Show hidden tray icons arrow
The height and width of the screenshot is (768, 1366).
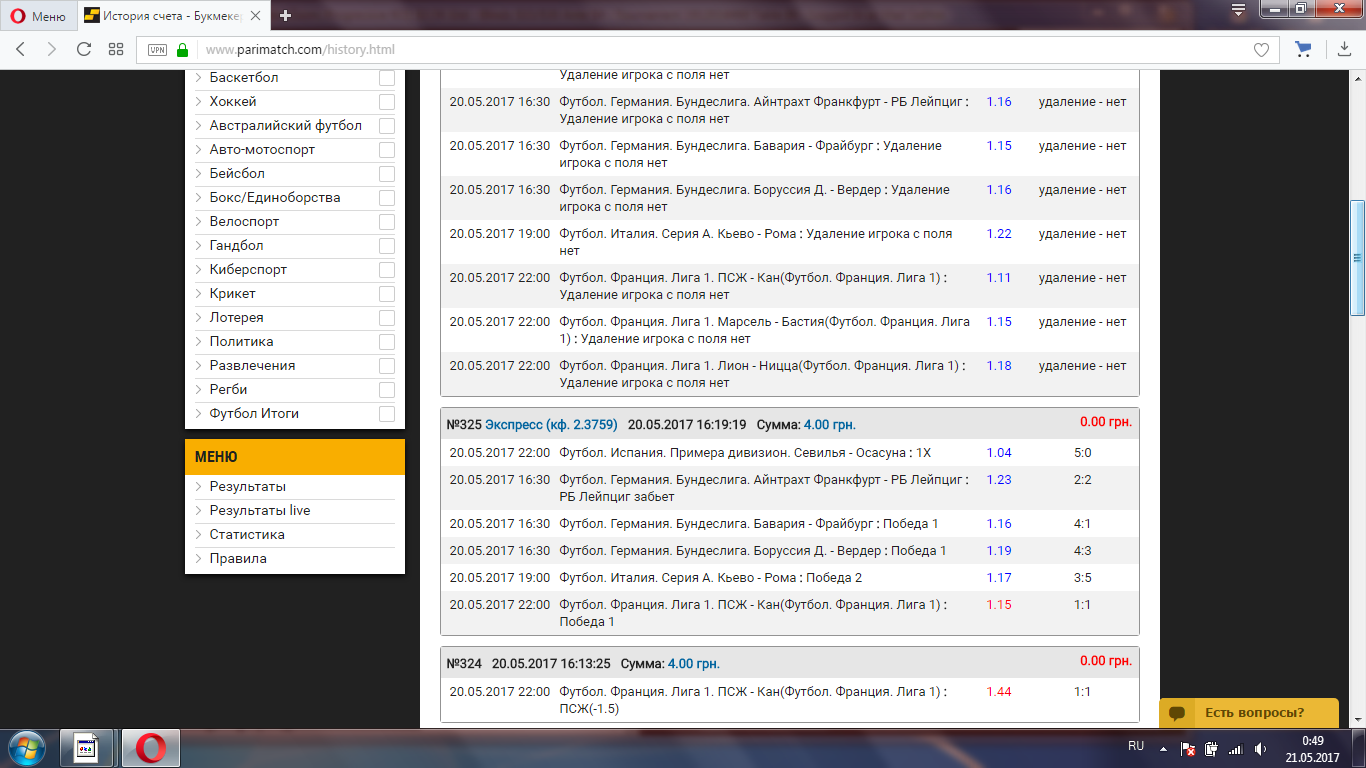[1163, 748]
